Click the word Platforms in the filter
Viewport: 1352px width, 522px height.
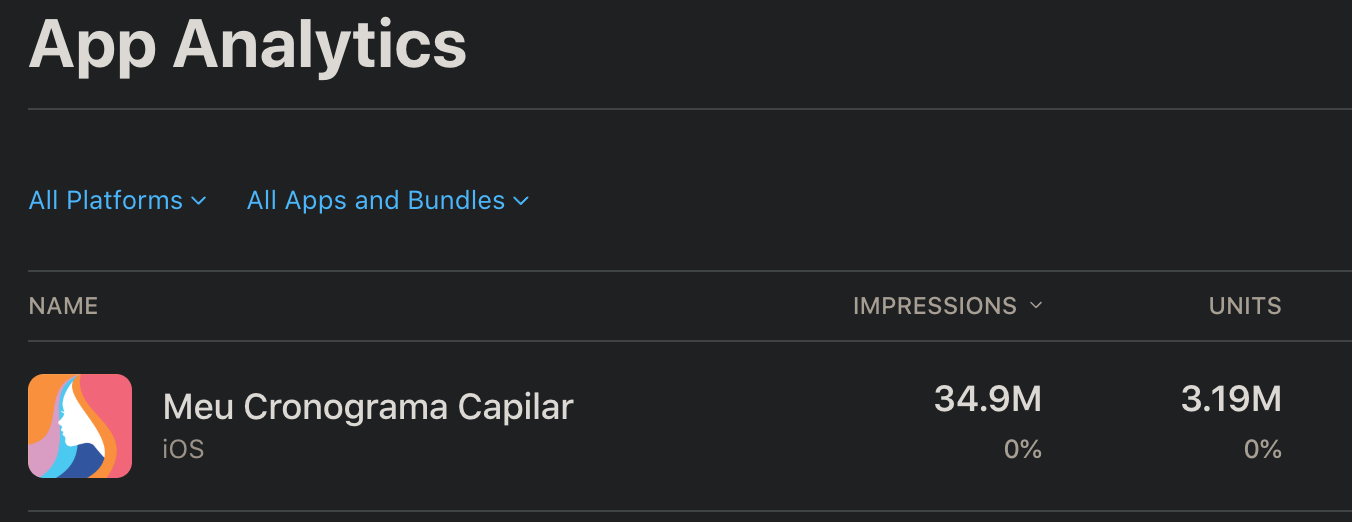[124, 200]
